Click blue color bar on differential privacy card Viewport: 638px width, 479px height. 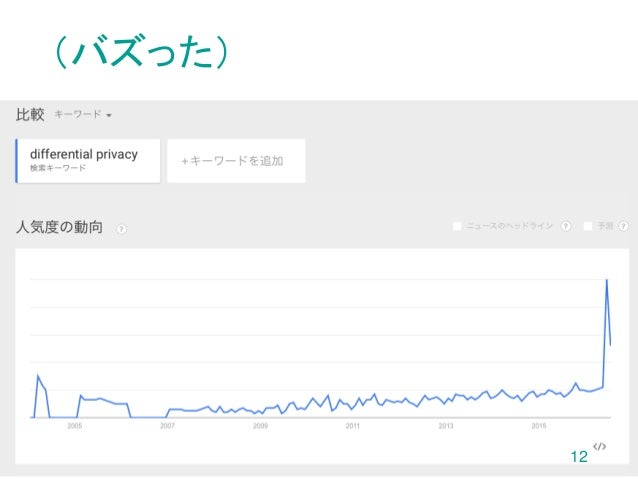pyautogui.click(x=17, y=161)
